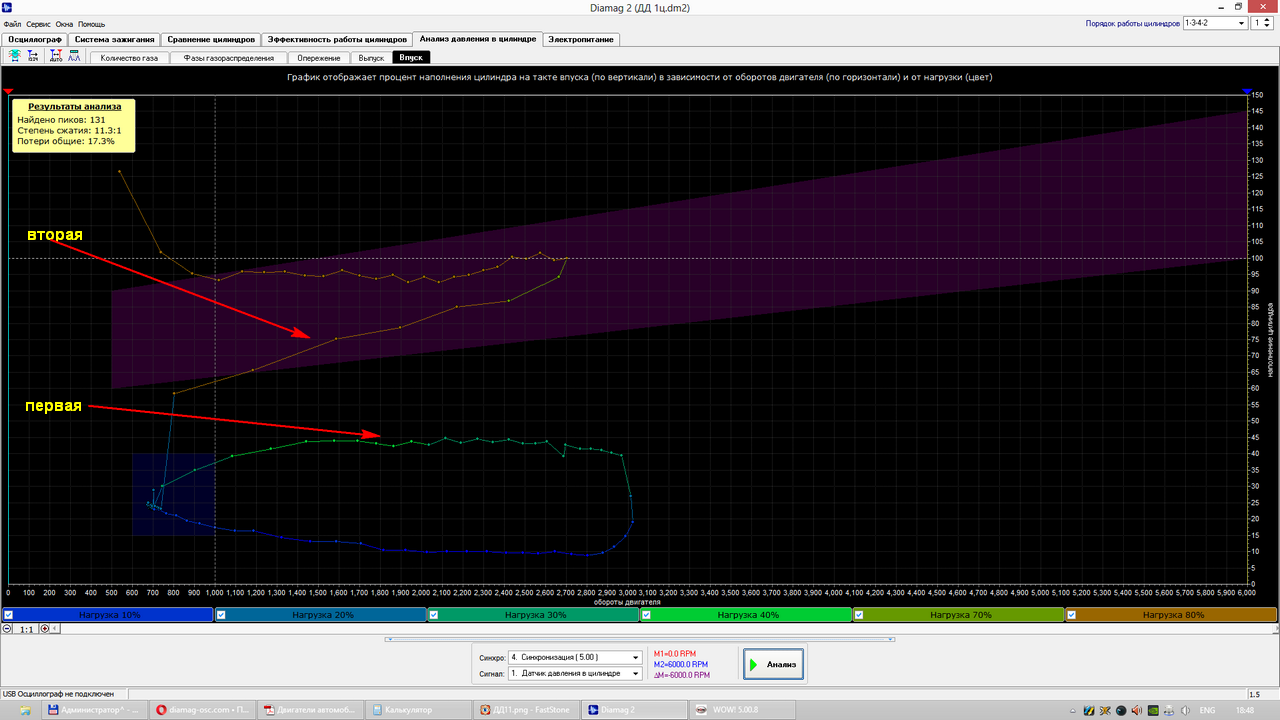Click the blue M2 marker at chart top-right
Screen dimensions: 1280x720
(1246, 91)
